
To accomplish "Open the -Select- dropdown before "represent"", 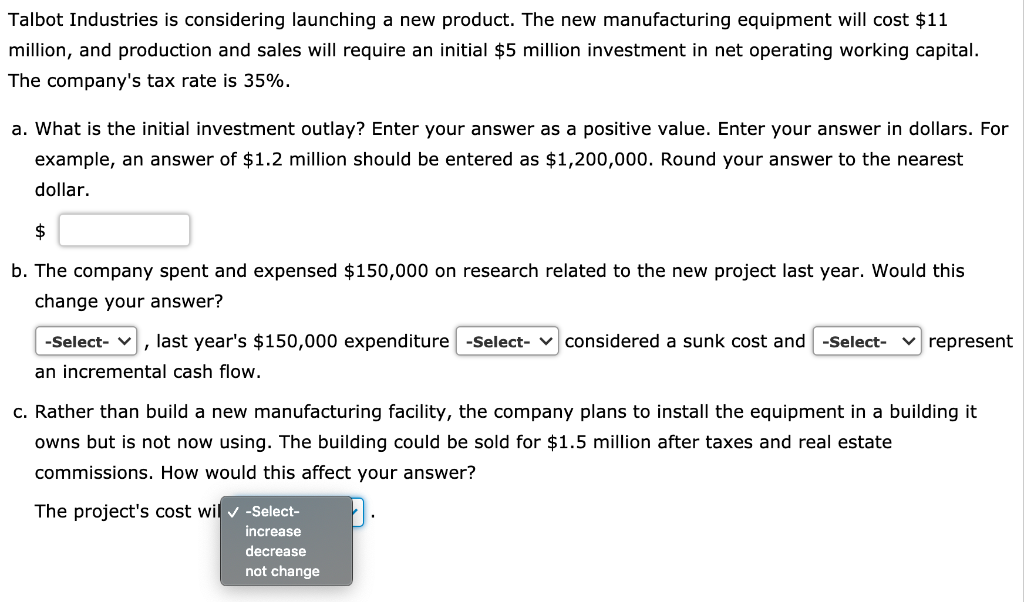I will (x=867, y=341).
